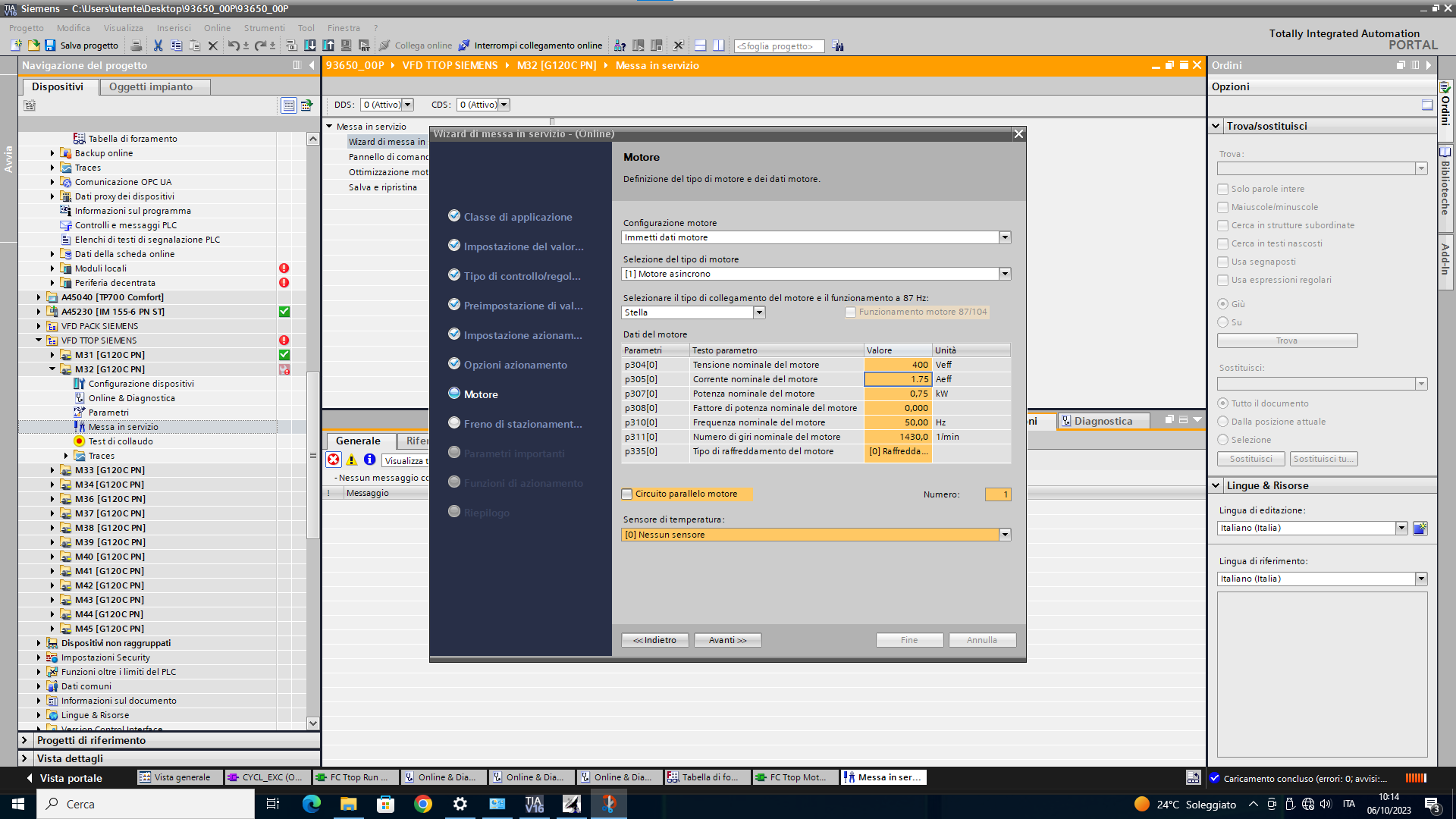Switch to the Diagnostica tab
The height and width of the screenshot is (819, 1456).
[1103, 421]
